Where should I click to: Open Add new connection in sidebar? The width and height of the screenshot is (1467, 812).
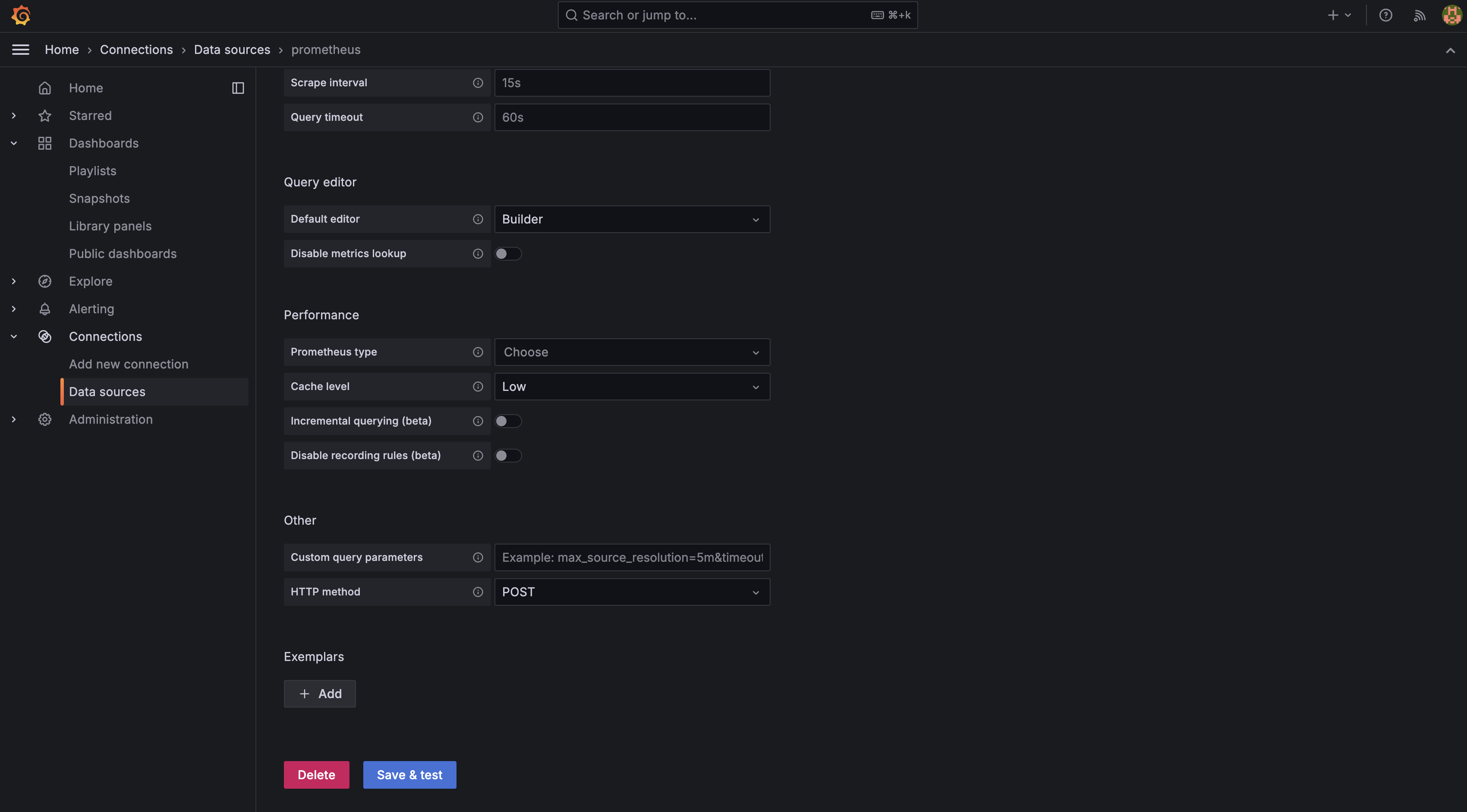coord(128,364)
